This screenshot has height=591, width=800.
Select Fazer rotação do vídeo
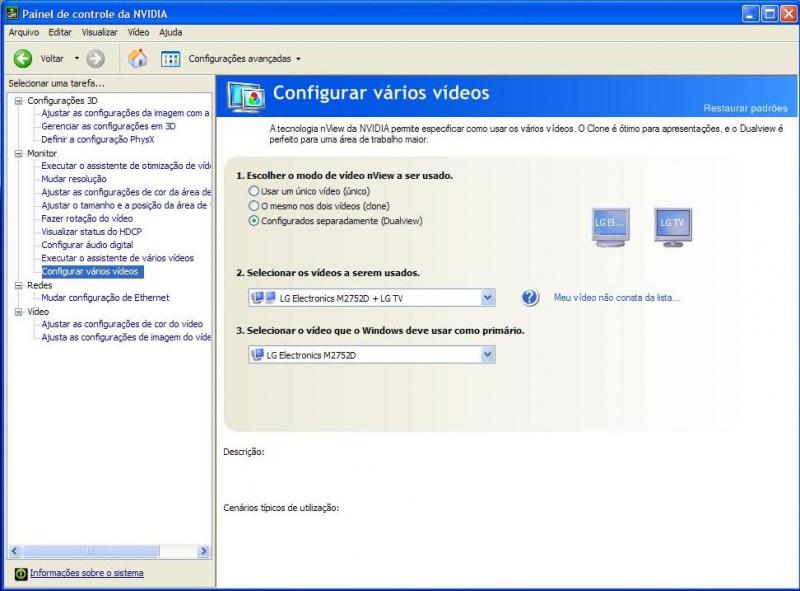87,218
